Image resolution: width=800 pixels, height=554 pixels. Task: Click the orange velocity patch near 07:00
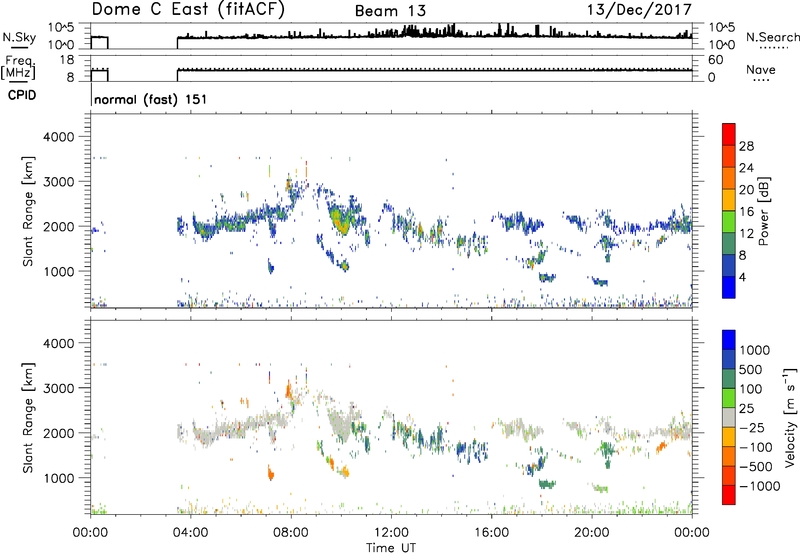tap(270, 473)
